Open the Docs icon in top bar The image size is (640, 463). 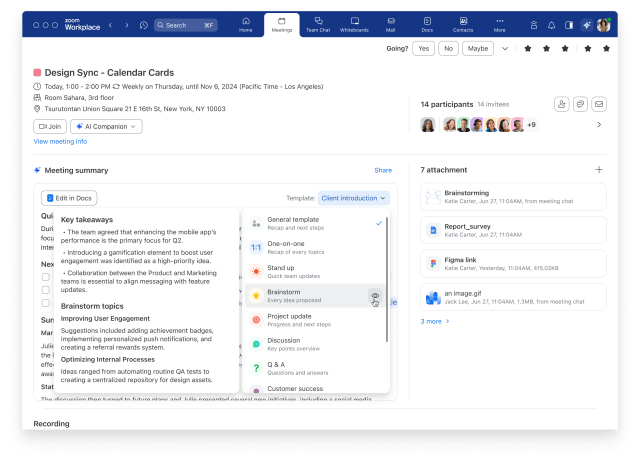tap(427, 24)
